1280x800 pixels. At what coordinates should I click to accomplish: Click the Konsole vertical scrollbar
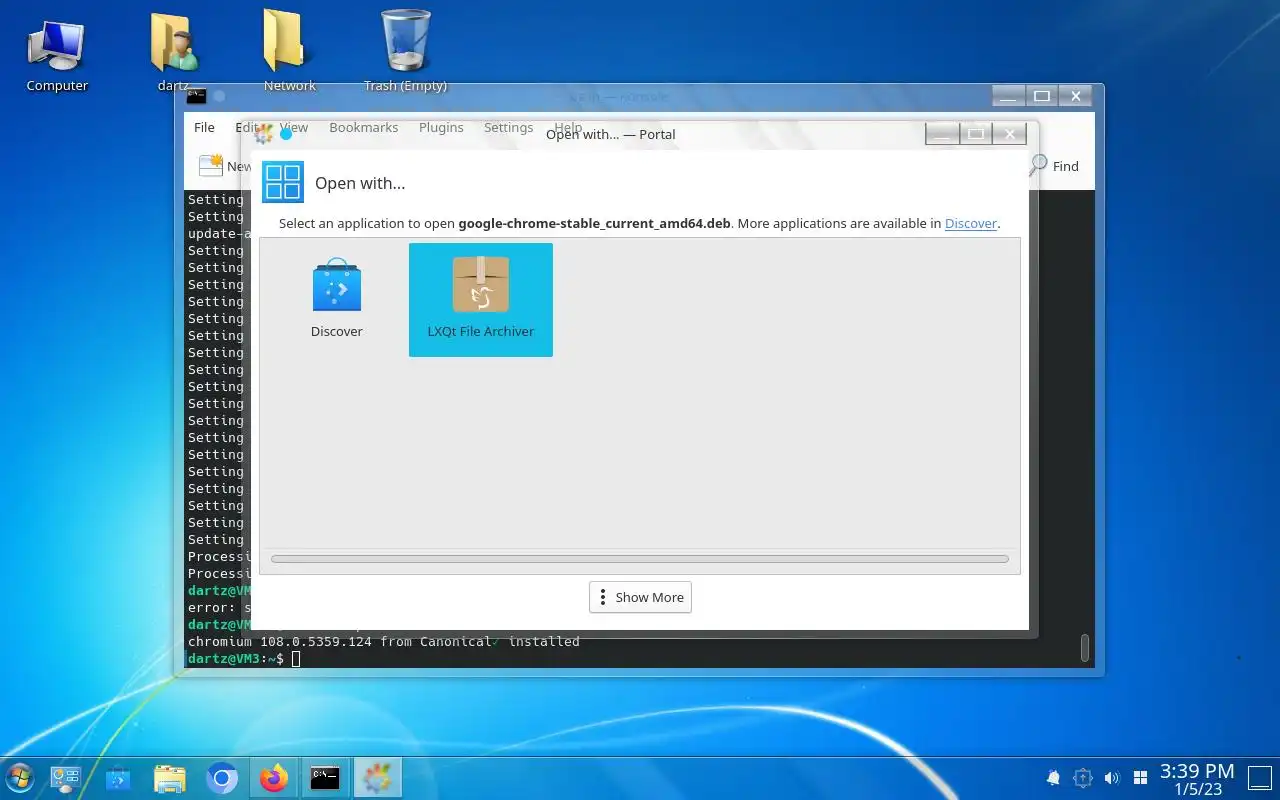pos(1085,647)
